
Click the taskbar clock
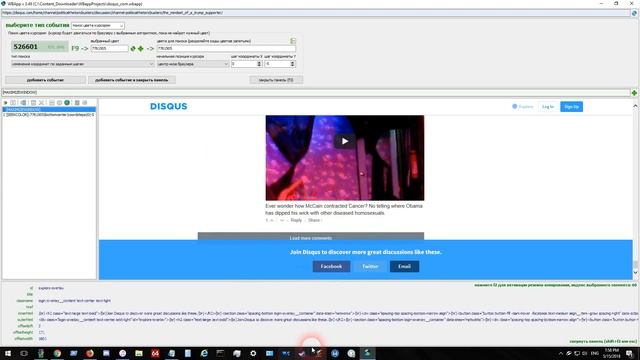pos(611,353)
